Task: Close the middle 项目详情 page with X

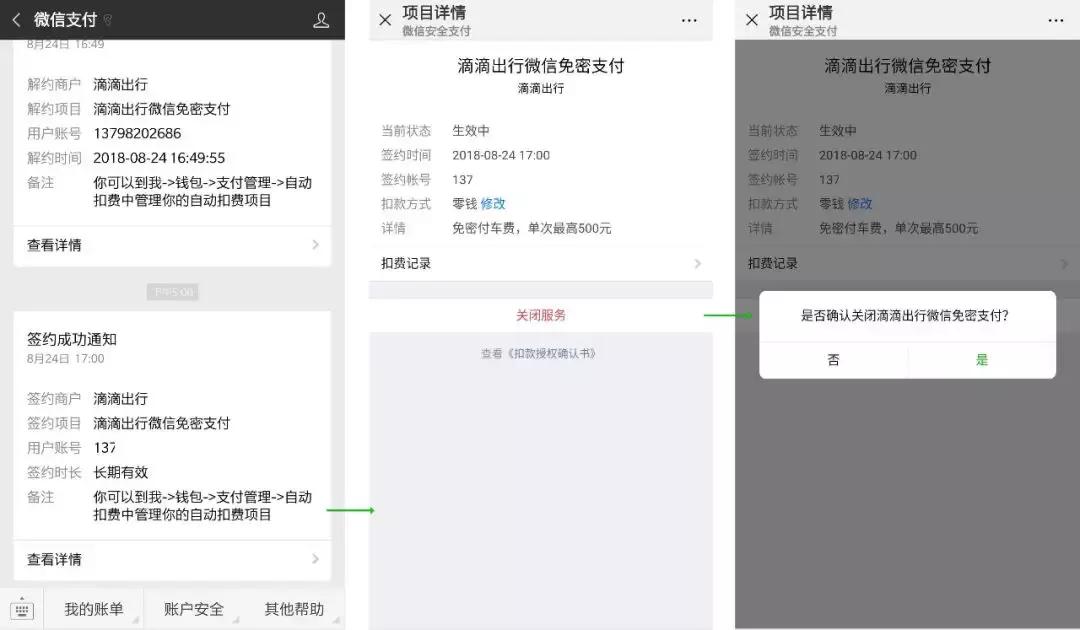Action: pyautogui.click(x=384, y=19)
